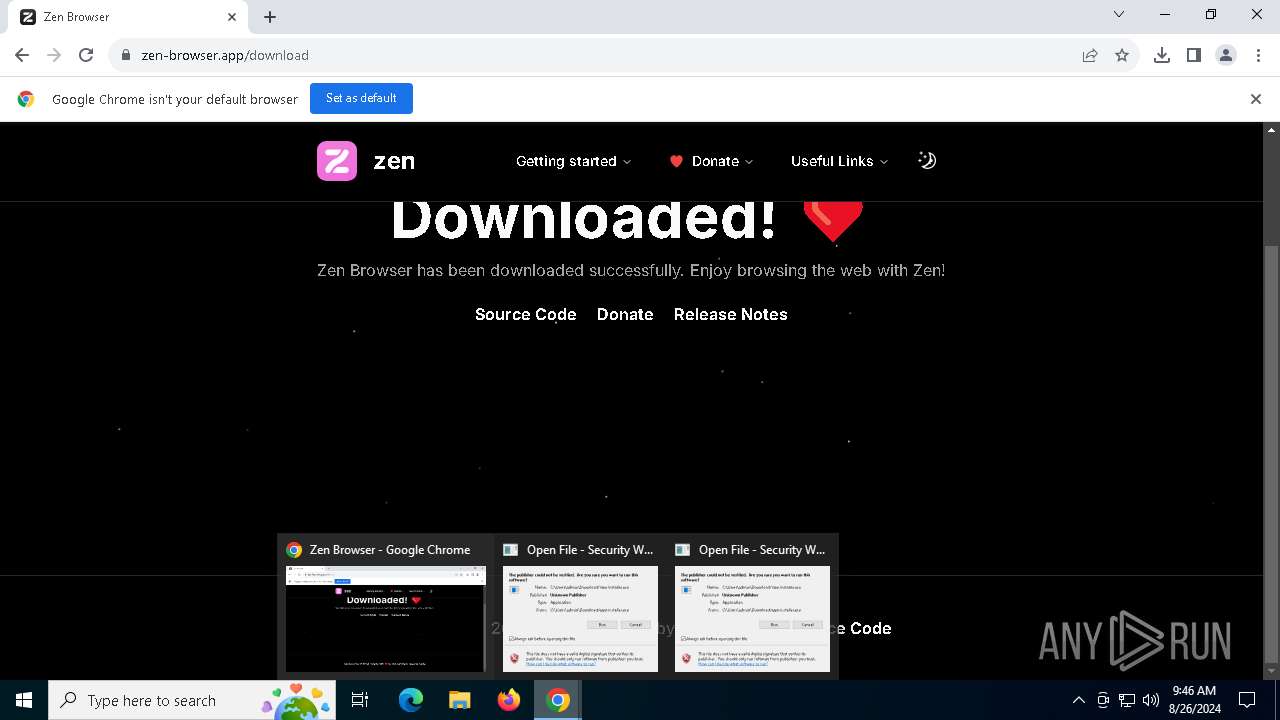Viewport: 1280px width, 720px height.
Task: Open volume control tray icon
Action: pyautogui.click(x=1150, y=700)
